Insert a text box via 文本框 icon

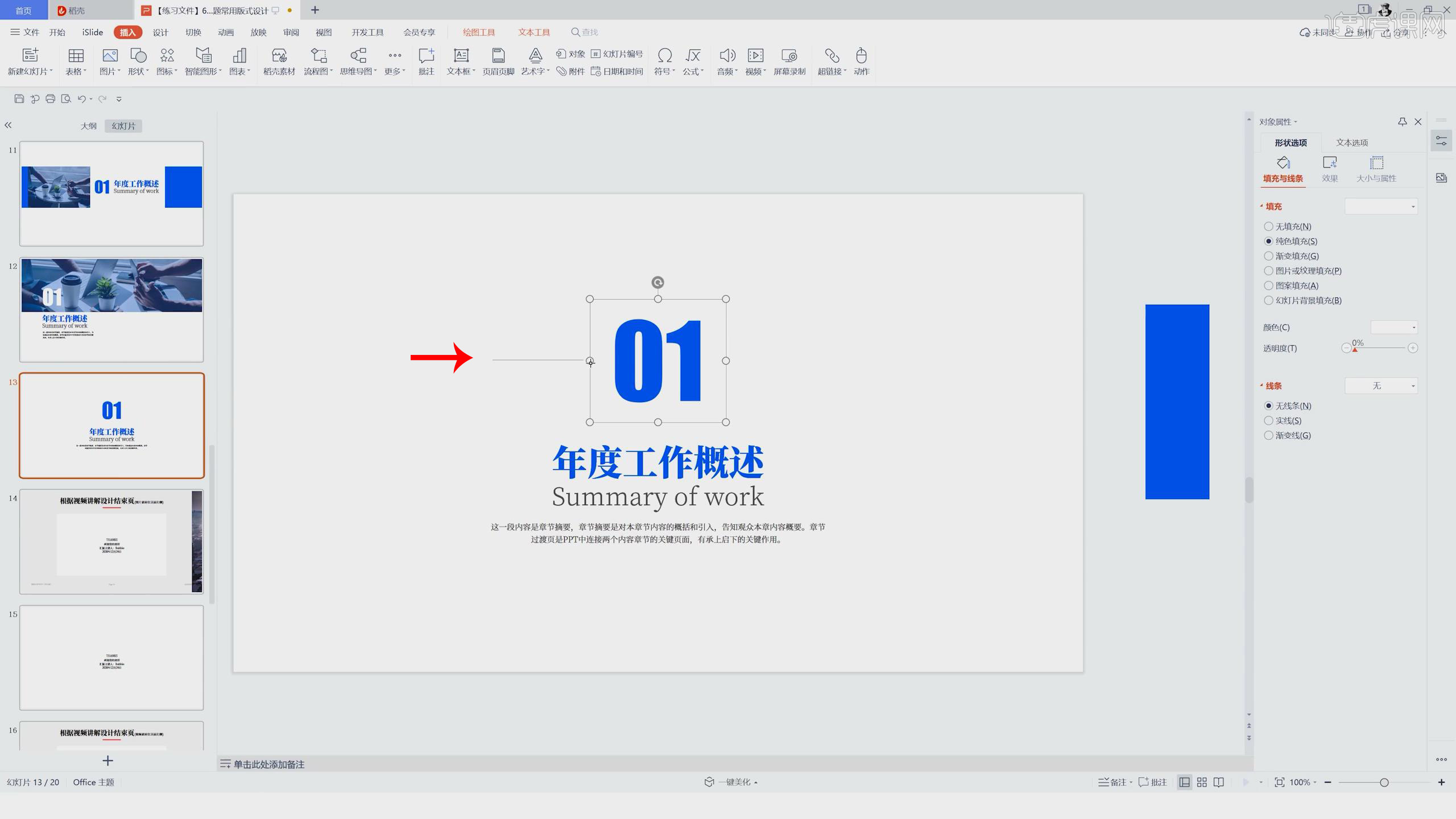(x=461, y=56)
